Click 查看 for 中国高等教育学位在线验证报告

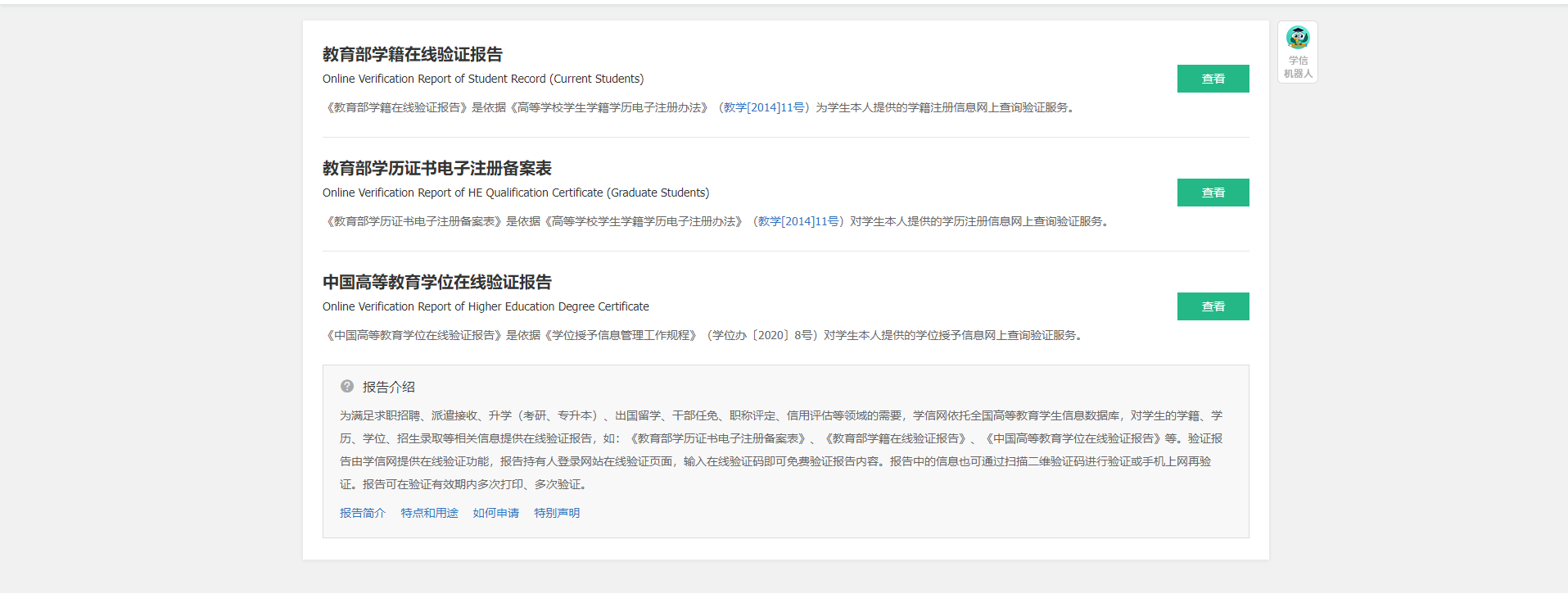(x=1213, y=306)
